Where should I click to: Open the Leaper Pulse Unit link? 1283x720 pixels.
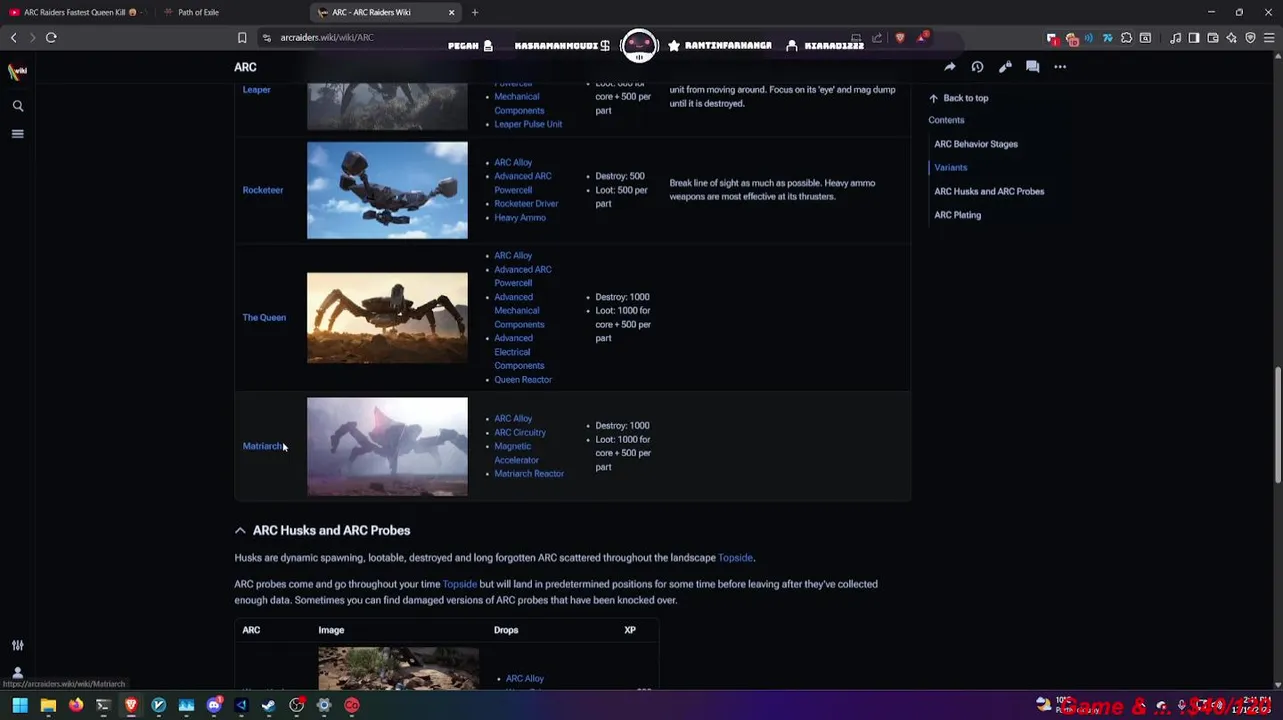528,124
